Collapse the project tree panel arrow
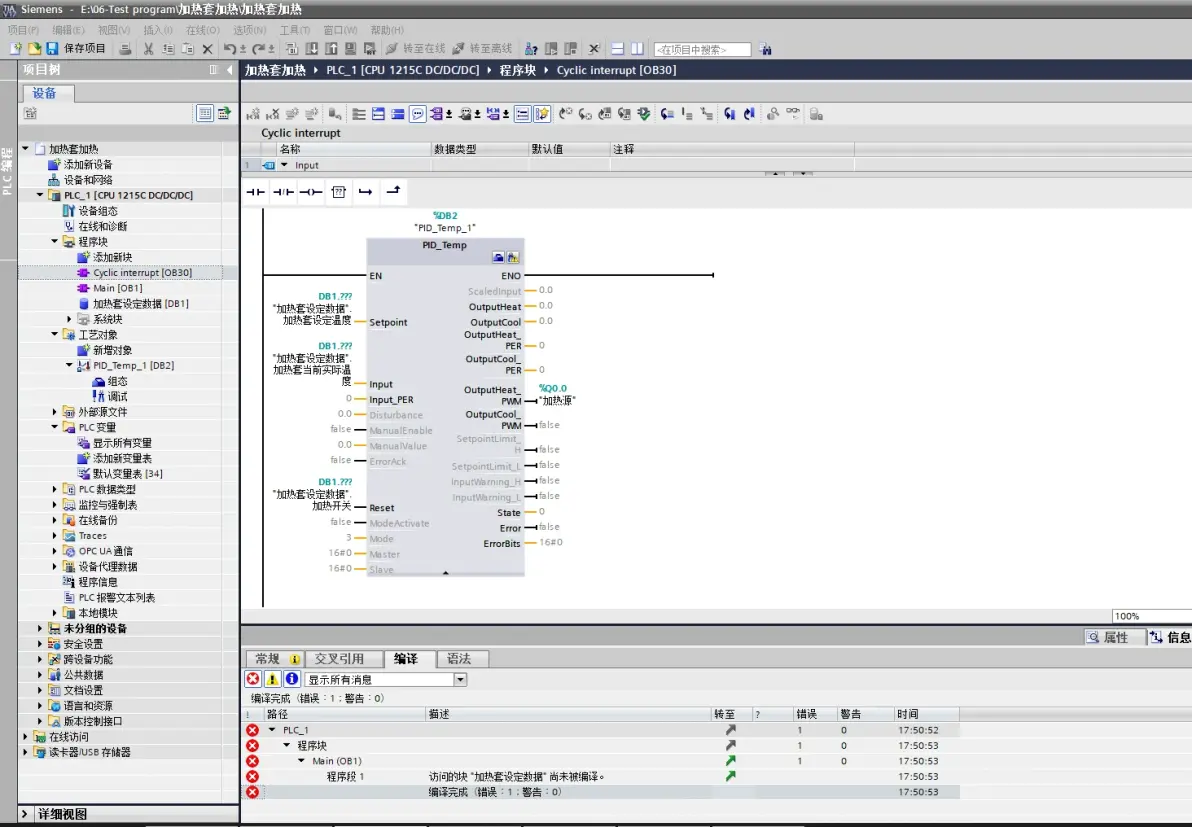This screenshot has height=827, width=1192. 229,70
